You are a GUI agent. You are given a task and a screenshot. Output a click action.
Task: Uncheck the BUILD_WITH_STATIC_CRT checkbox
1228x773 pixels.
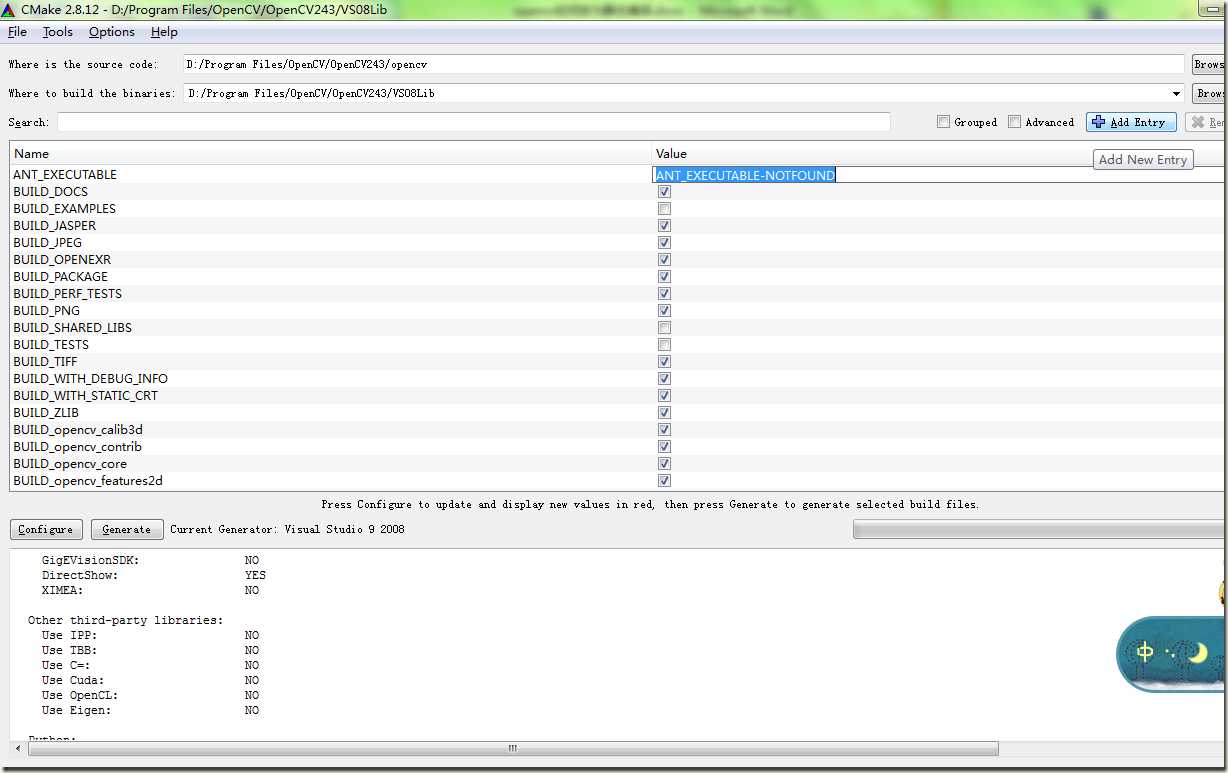(x=664, y=396)
